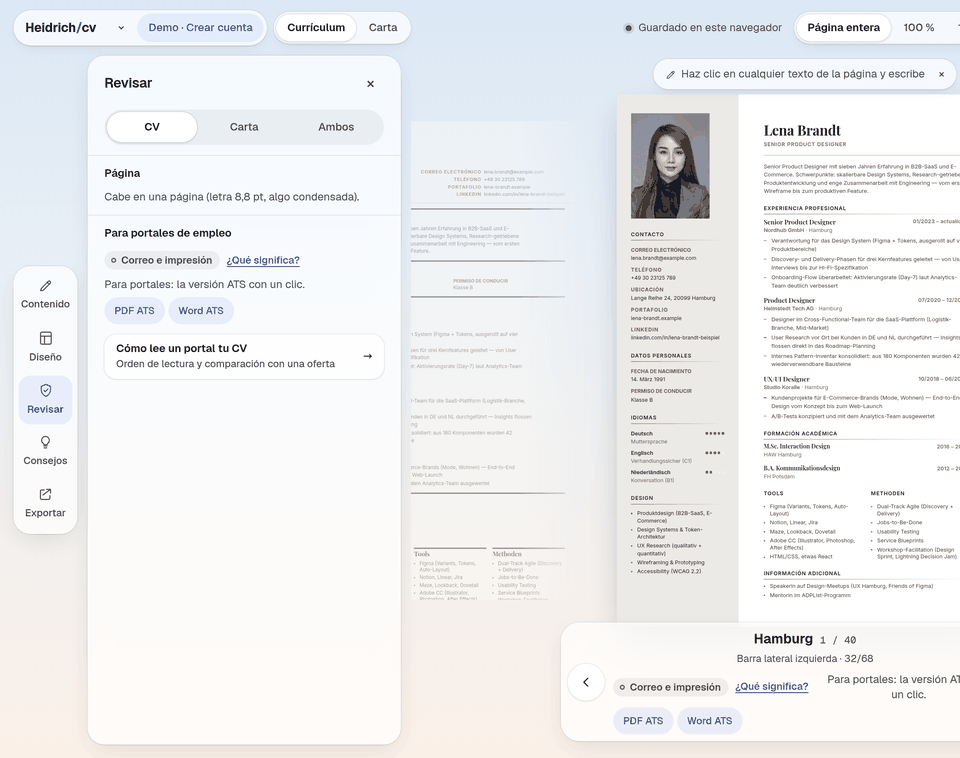This screenshot has height=758, width=960.
Task: Open the Consejos lightbulb sidebar item
Action: click(x=45, y=451)
